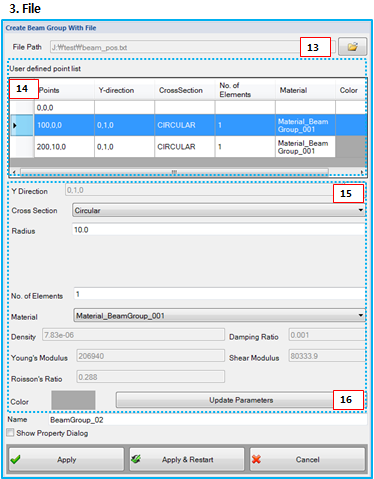374x479 pixels.
Task: Click the Color column header
Action: (x=351, y=90)
